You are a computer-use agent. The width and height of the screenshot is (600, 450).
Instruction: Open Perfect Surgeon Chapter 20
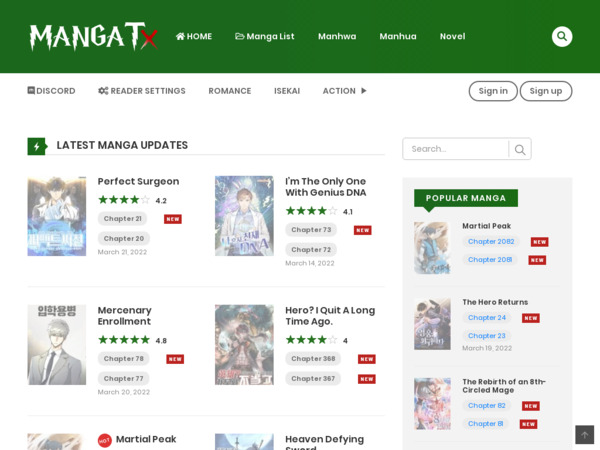(x=124, y=238)
